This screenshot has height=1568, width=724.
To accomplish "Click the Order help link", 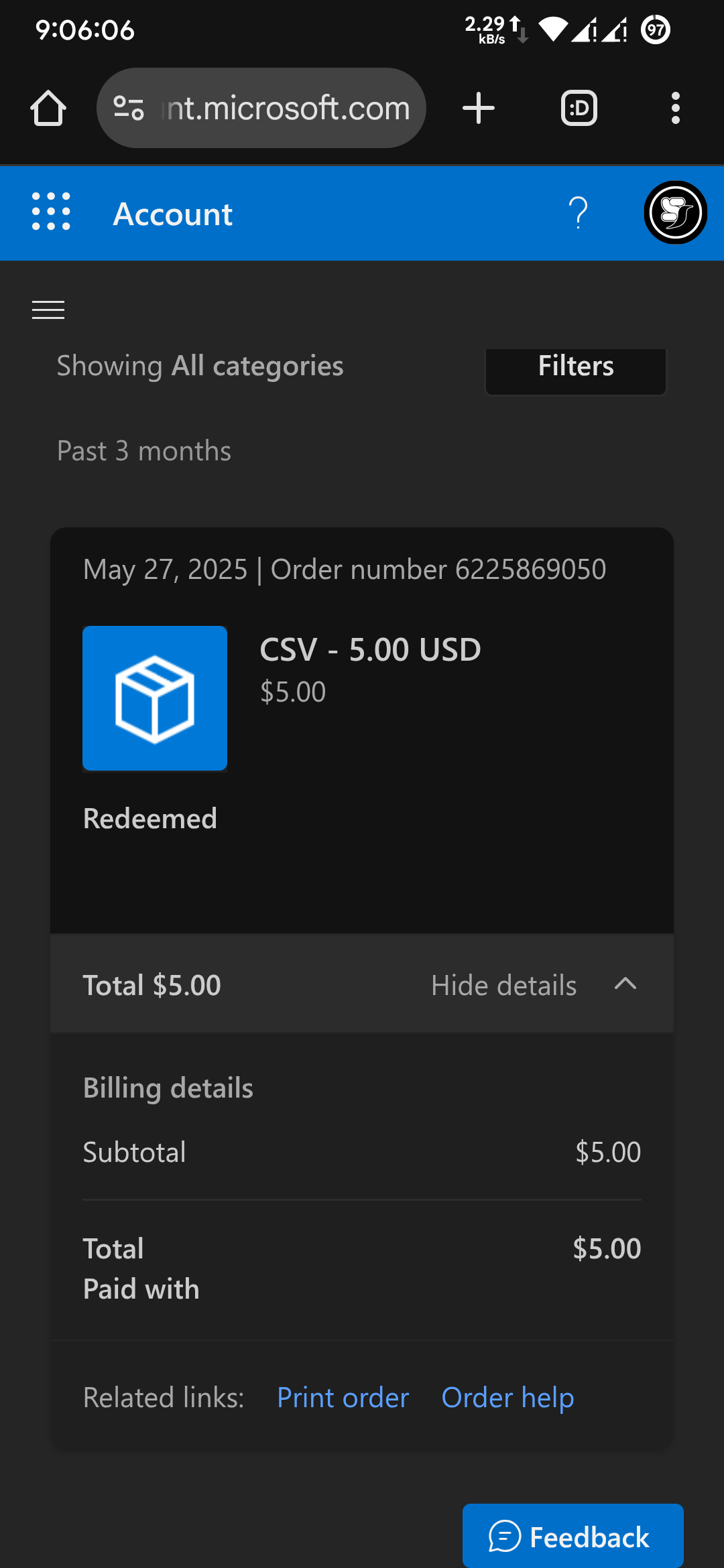I will [507, 1398].
